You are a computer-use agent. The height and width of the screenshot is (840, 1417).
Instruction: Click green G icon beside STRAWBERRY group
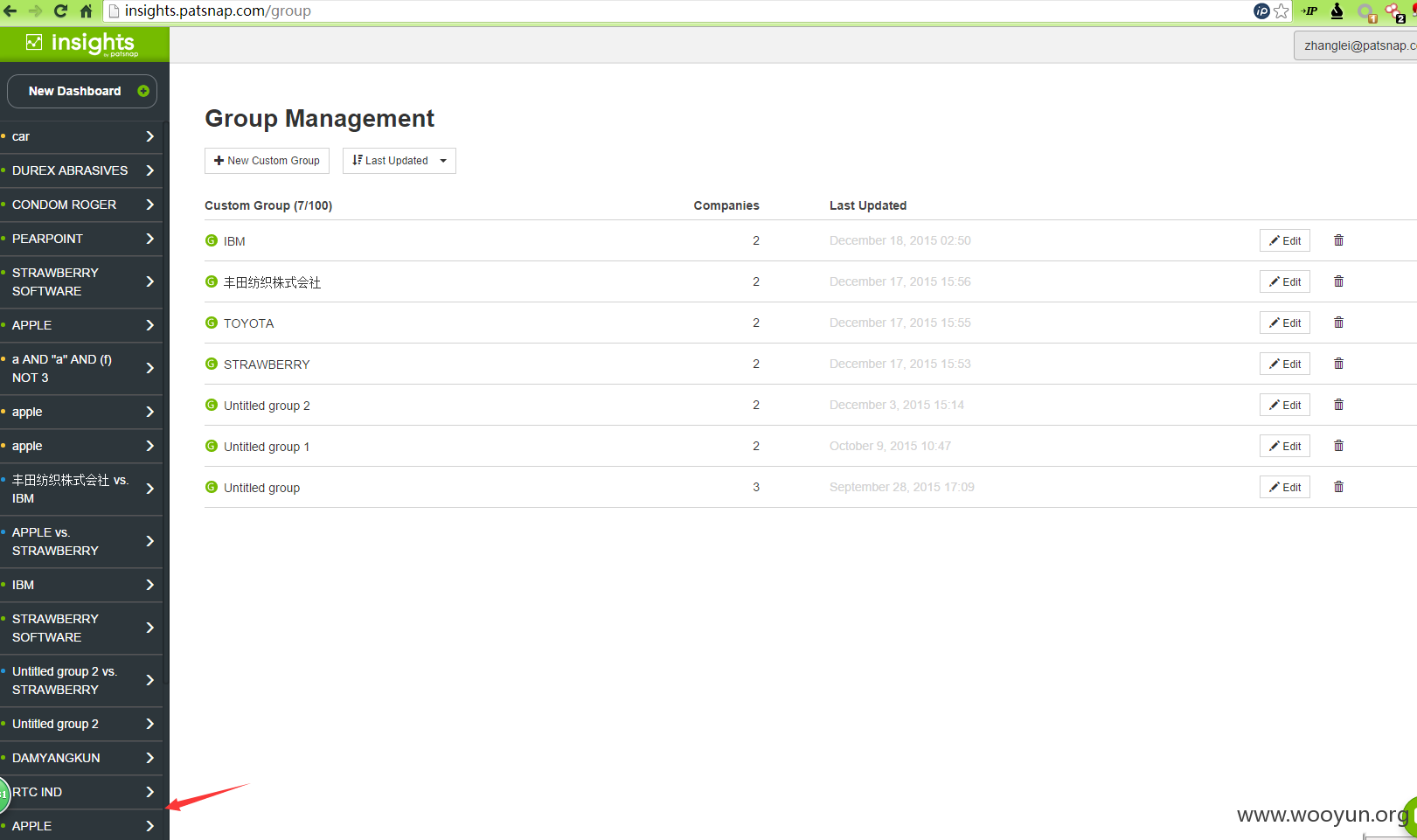point(212,364)
